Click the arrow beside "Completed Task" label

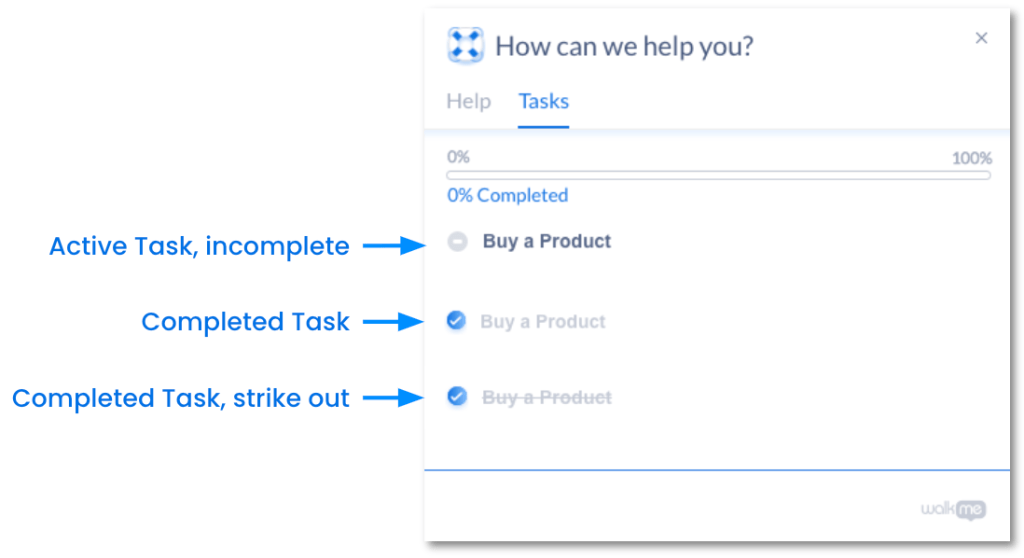[x=395, y=322]
